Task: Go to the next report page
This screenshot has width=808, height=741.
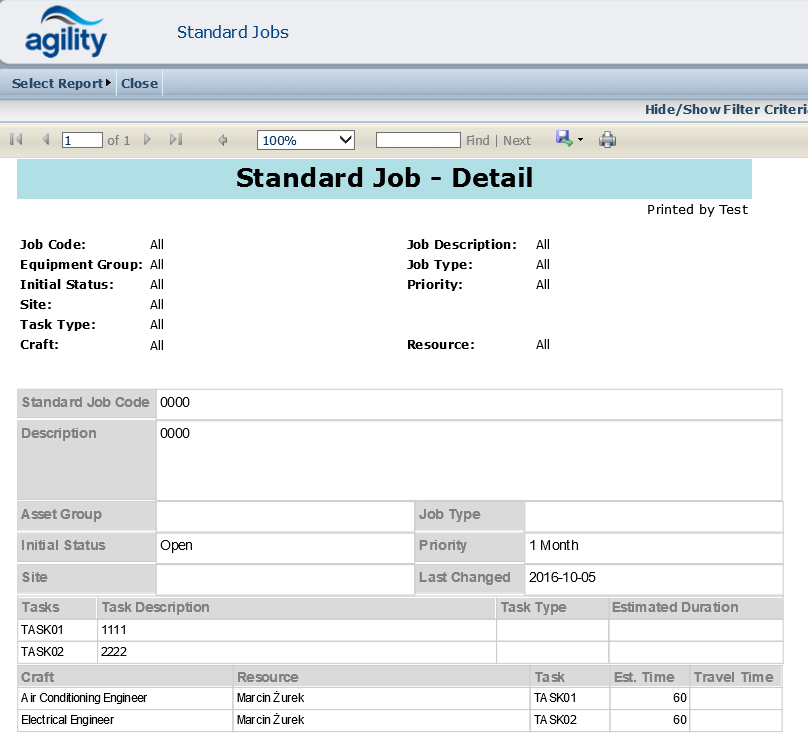Action: click(148, 140)
